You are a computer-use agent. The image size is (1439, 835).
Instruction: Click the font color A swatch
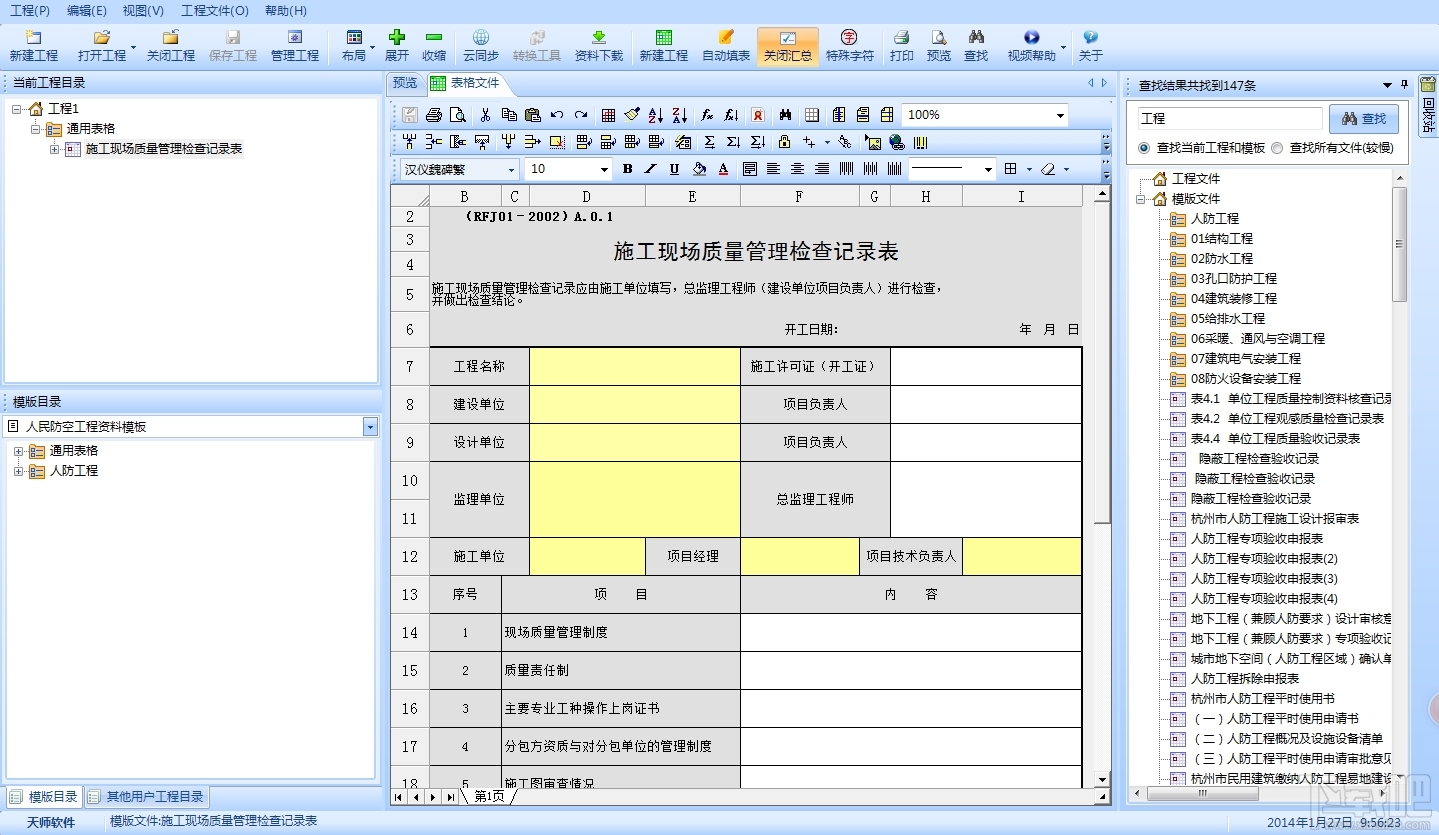tap(723, 169)
